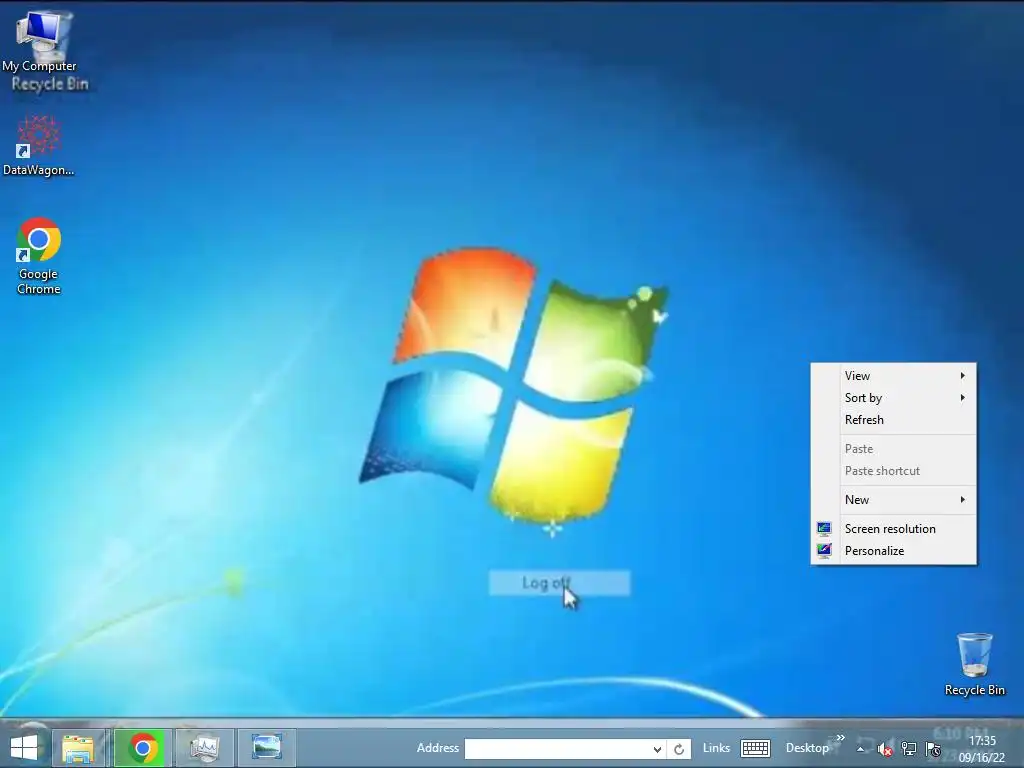Refresh the Address toolbar
This screenshot has height=768, width=1024.
(x=679, y=749)
